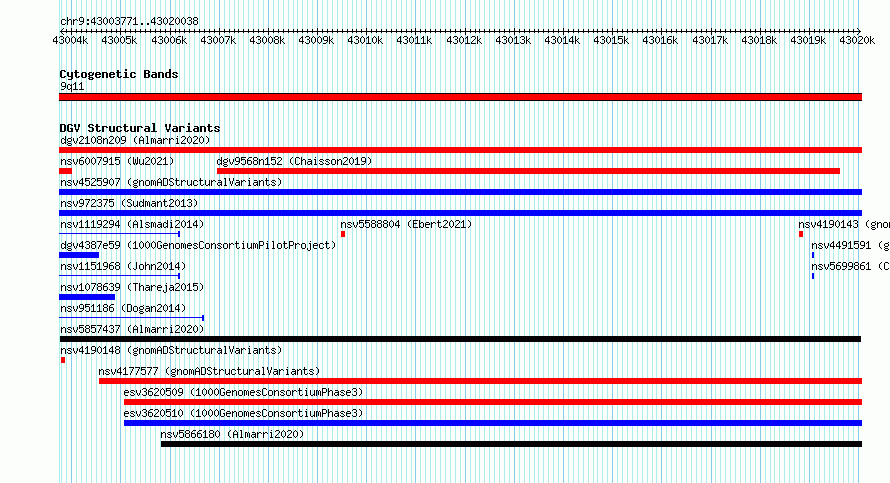Click the red bar of dgv2108n209

pyautogui.click(x=460, y=150)
